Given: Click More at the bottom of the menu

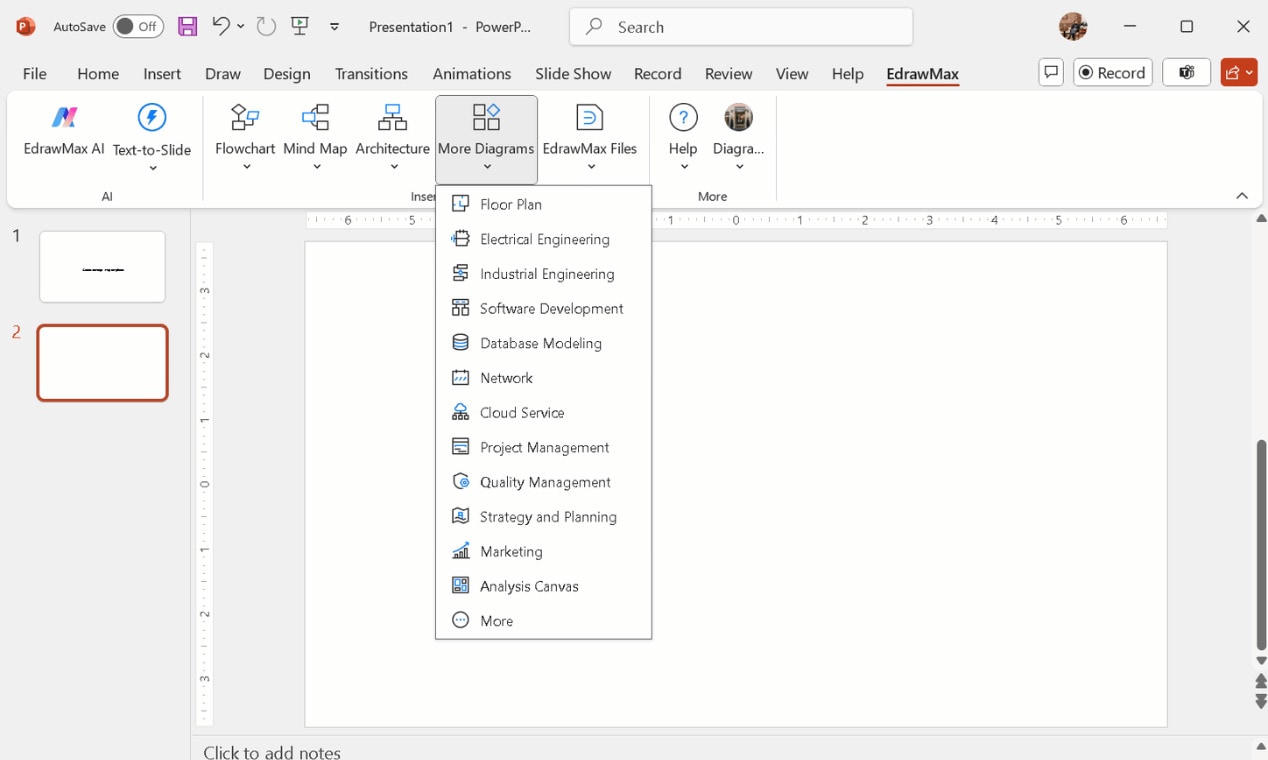Looking at the screenshot, I should (x=544, y=621).
